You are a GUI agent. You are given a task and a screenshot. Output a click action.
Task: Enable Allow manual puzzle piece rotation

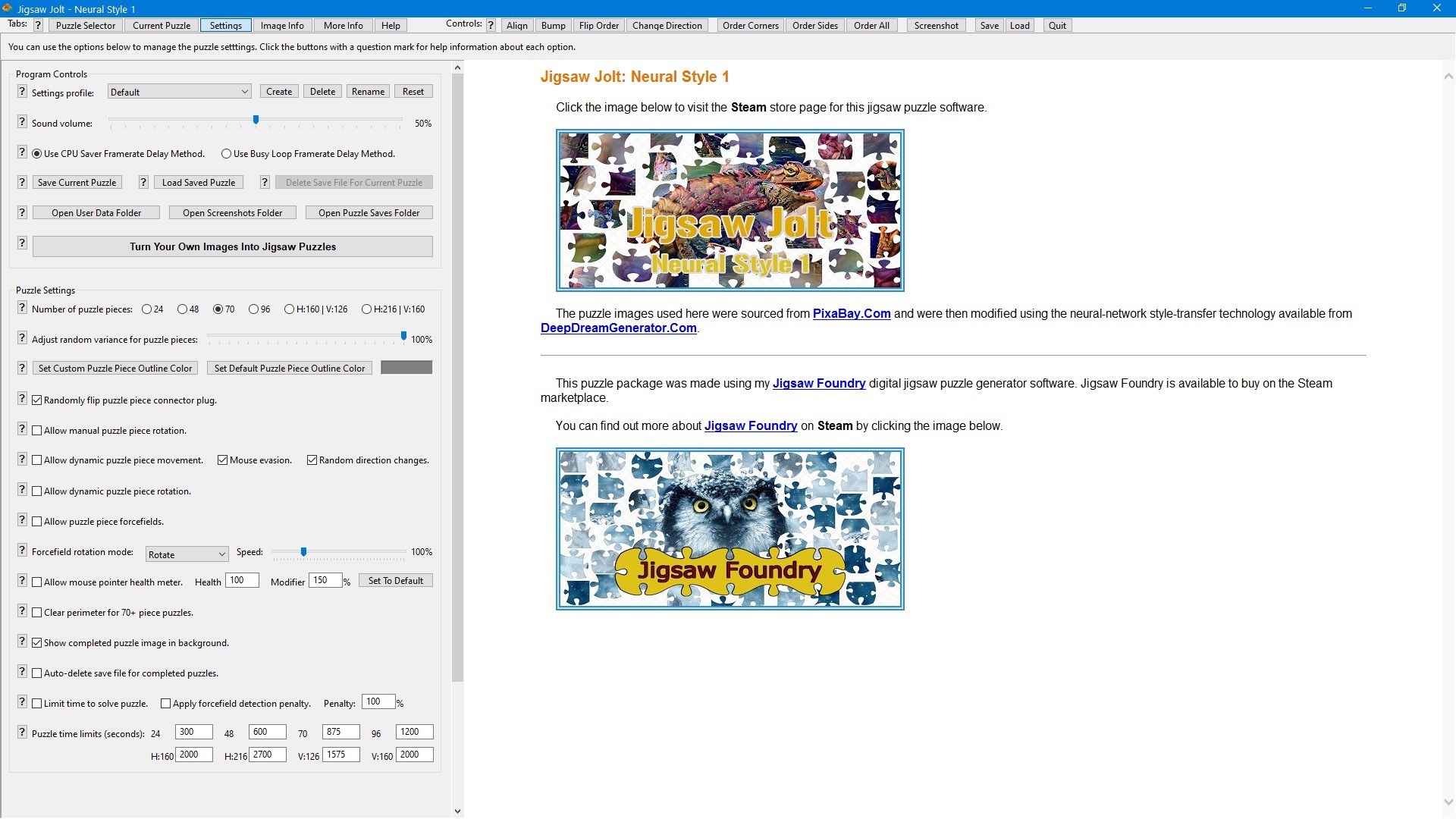pos(37,431)
